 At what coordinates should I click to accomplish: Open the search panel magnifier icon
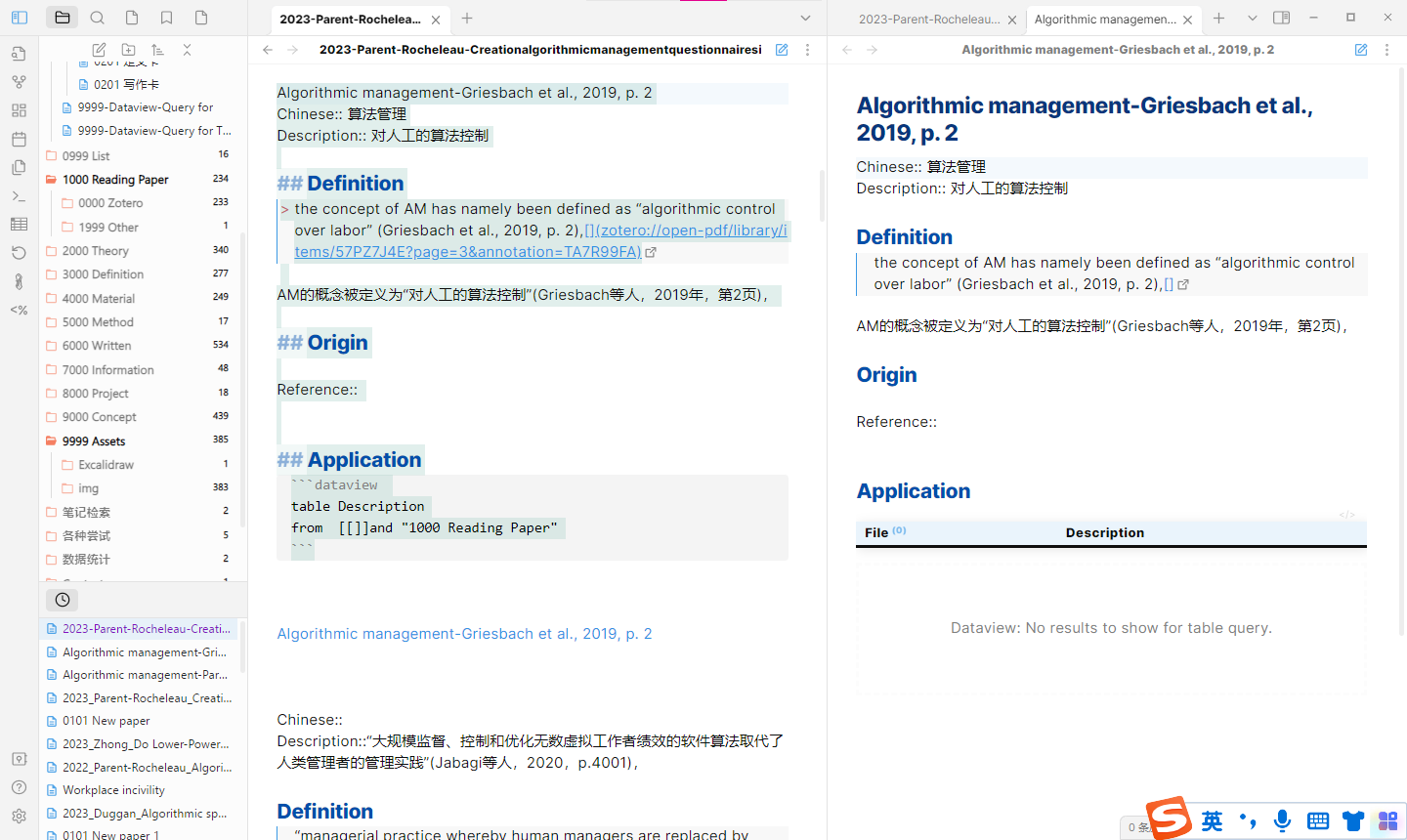[97, 18]
